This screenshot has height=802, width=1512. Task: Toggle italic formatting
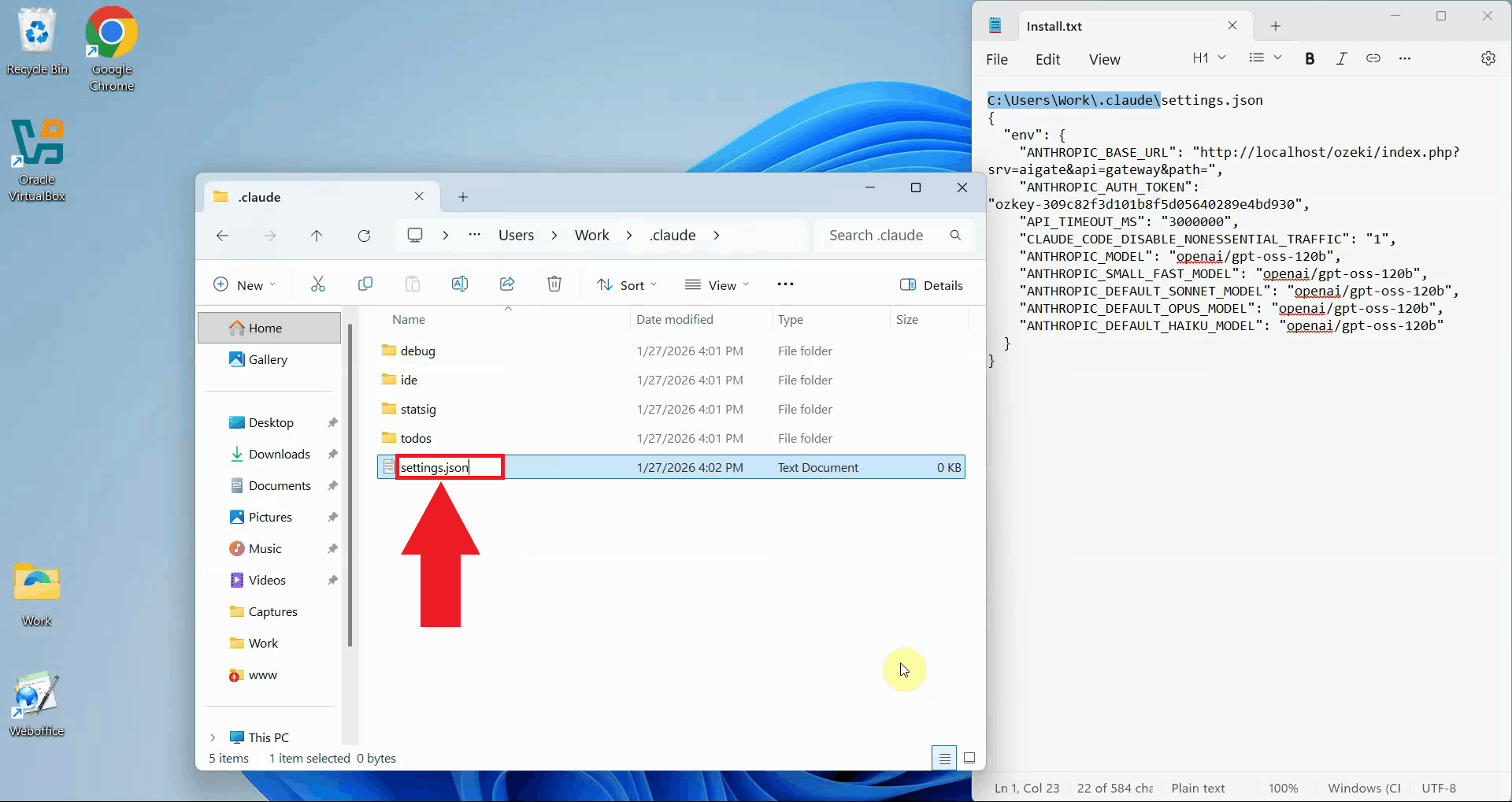[x=1342, y=58]
